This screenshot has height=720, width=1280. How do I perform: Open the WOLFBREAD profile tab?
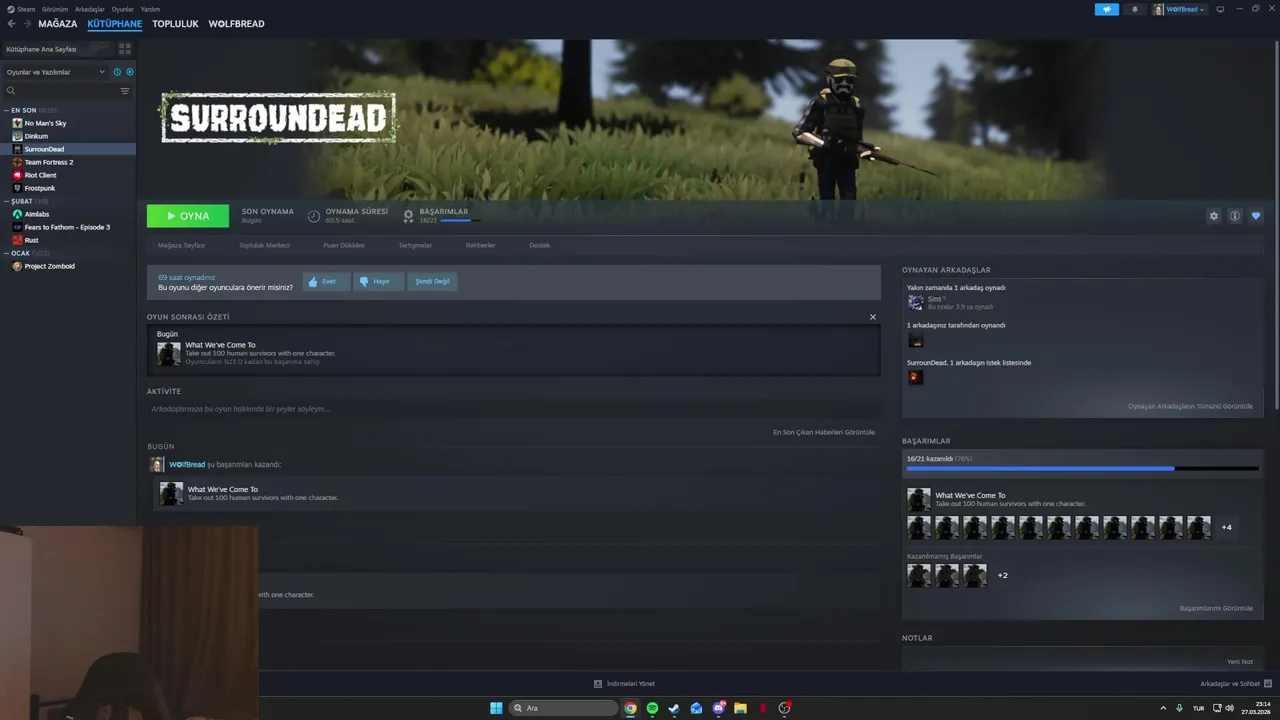236,24
